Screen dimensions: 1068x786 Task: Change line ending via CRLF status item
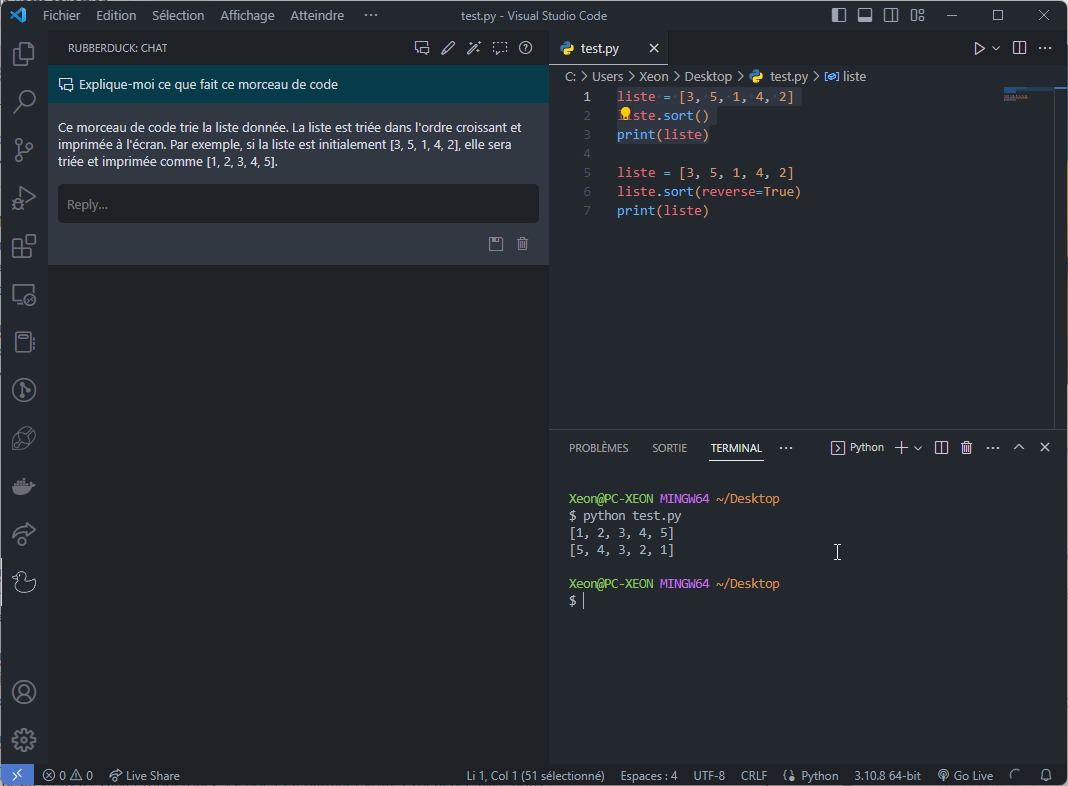(x=754, y=775)
